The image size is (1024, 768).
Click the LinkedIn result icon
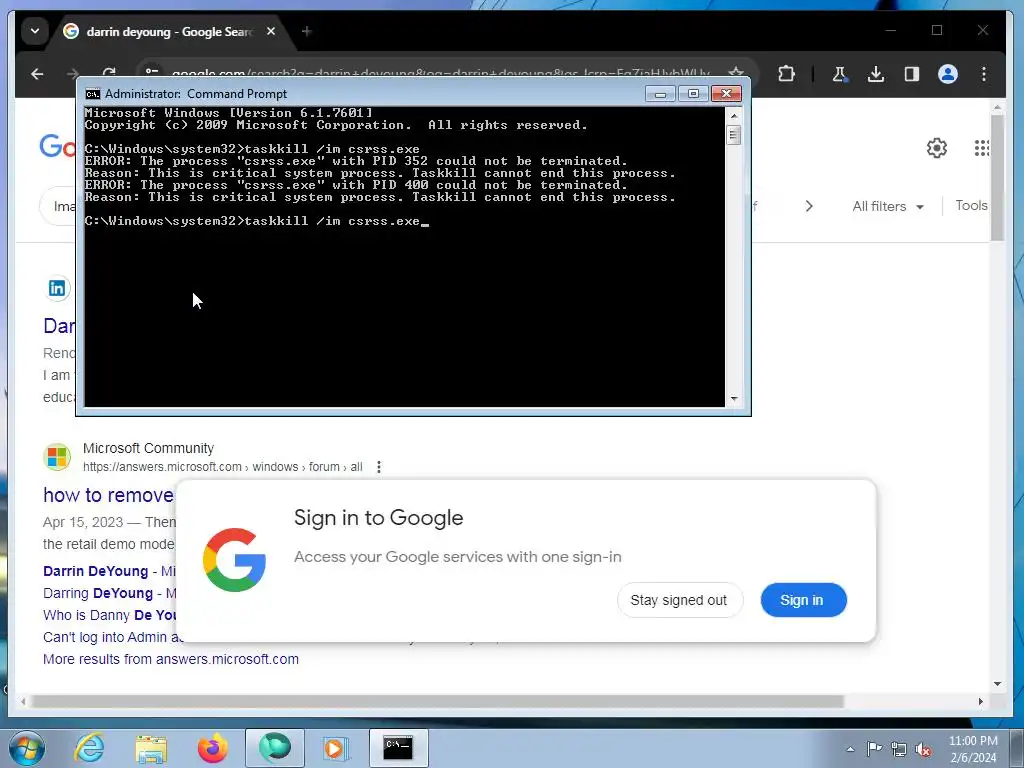57,288
